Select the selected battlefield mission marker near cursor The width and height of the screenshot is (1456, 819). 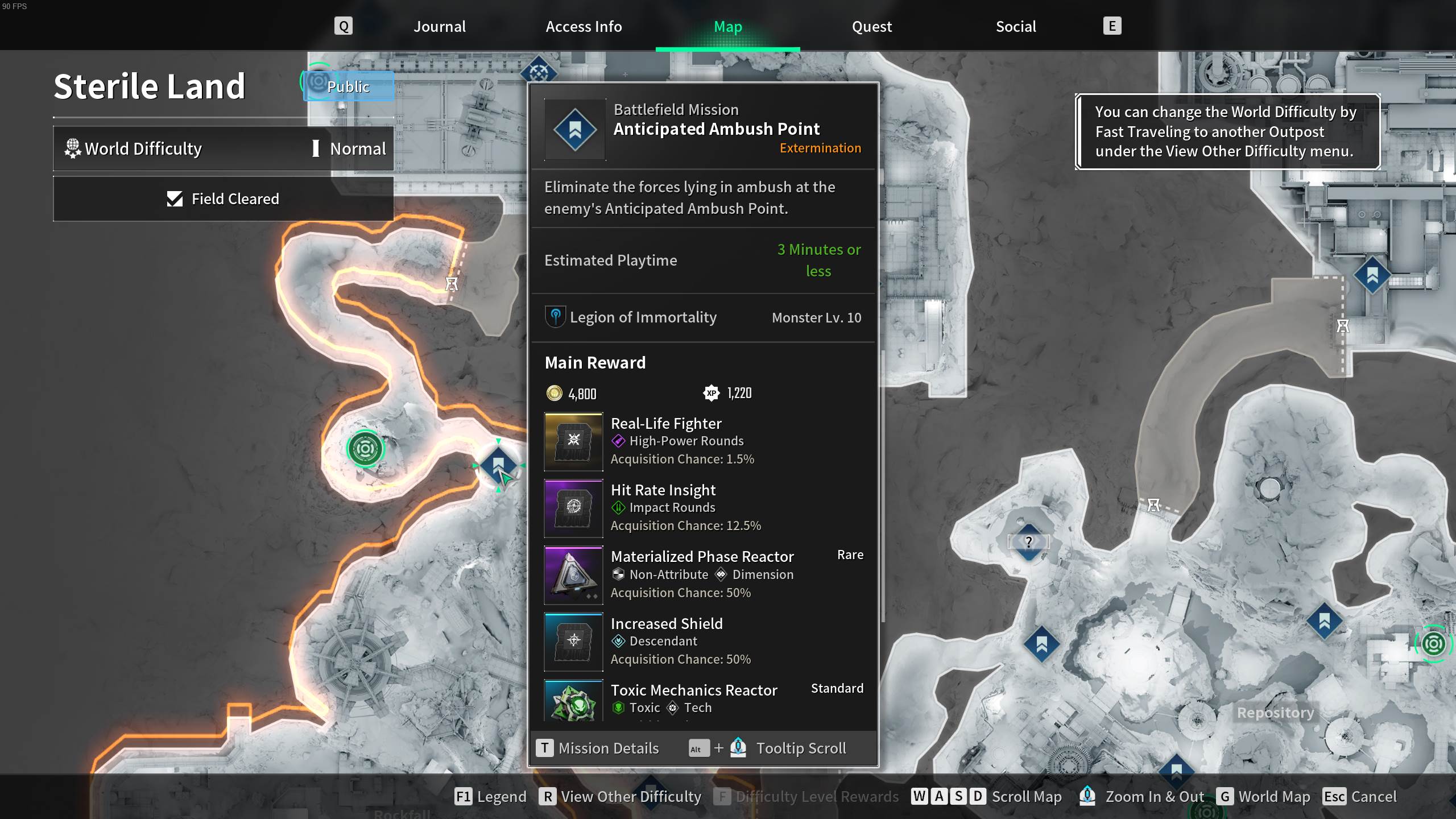tap(498, 465)
